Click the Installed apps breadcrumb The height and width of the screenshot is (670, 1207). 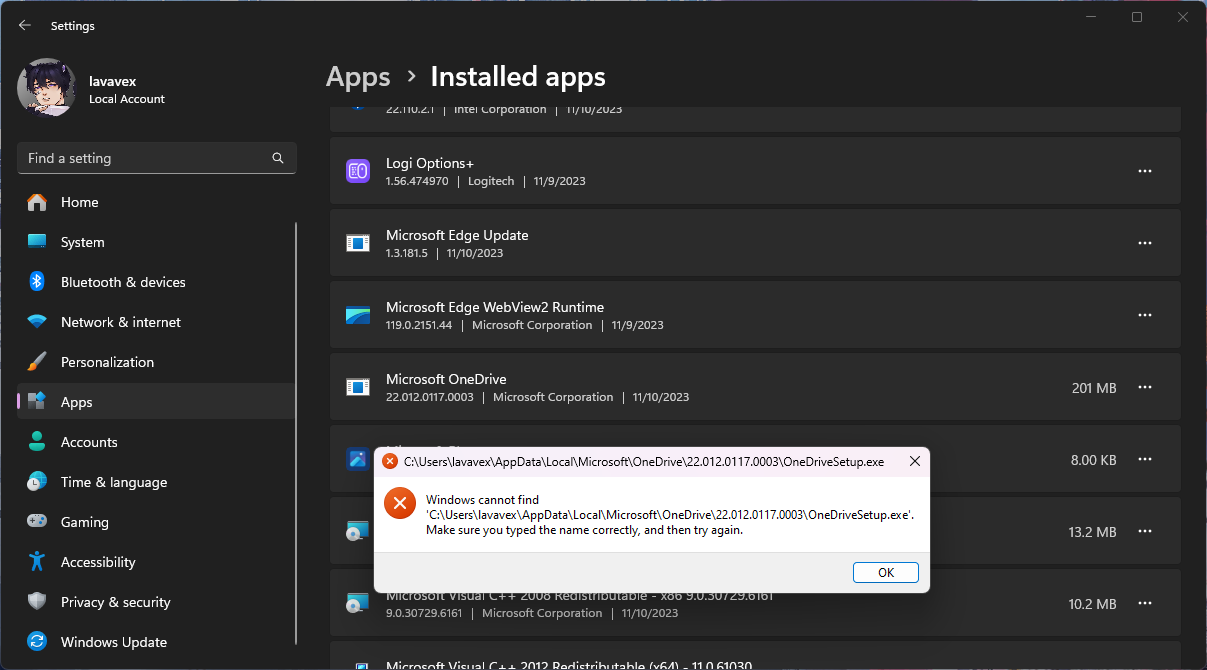tap(517, 76)
